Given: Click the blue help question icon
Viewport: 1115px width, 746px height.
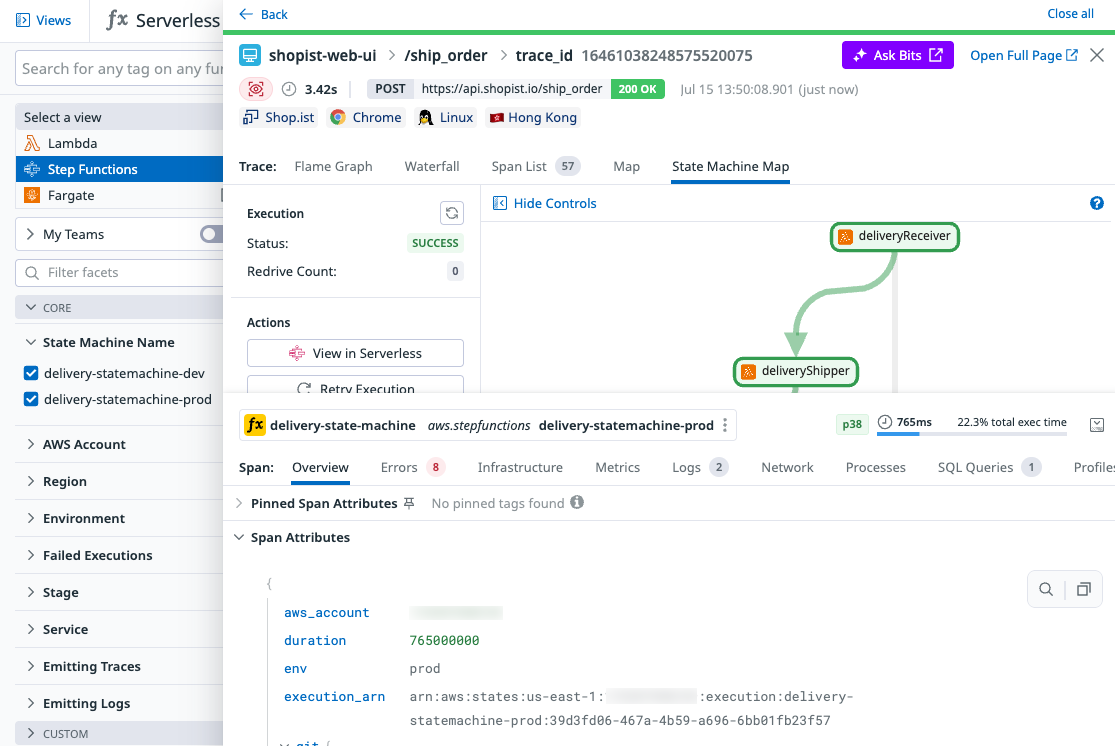Looking at the screenshot, I should (1097, 203).
